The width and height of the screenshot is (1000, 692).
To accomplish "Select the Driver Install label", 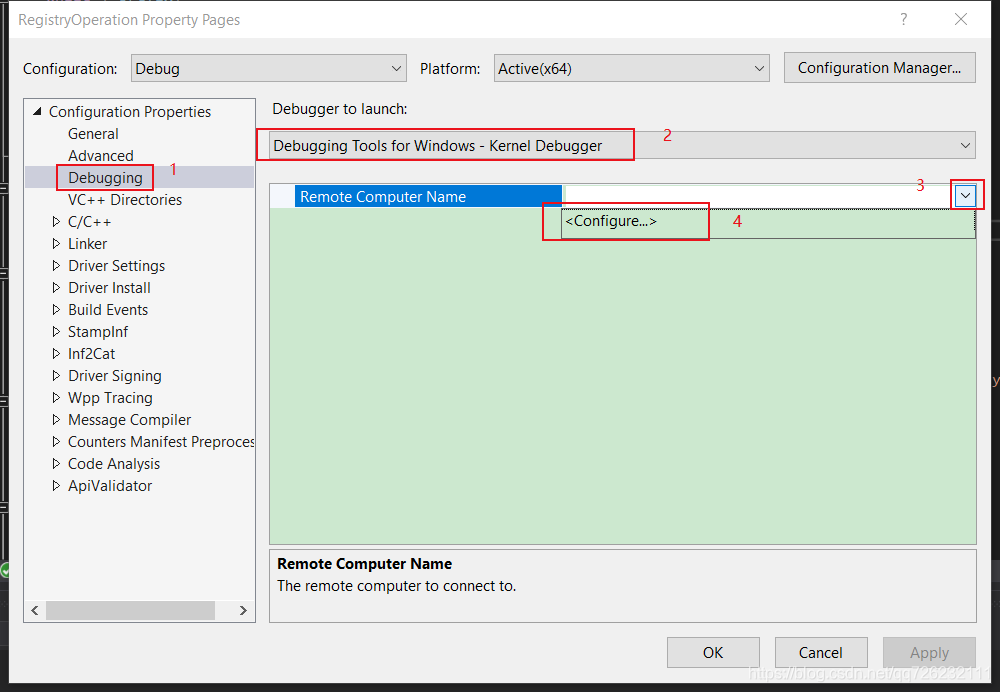I will [109, 288].
